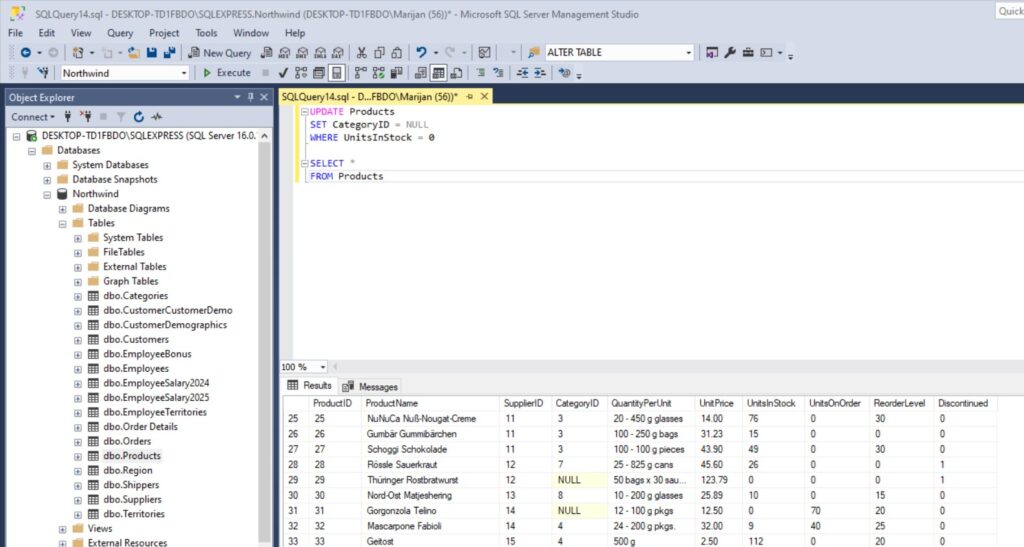This screenshot has height=547, width=1024.
Task: Click the Cut scissors icon
Action: (361, 53)
